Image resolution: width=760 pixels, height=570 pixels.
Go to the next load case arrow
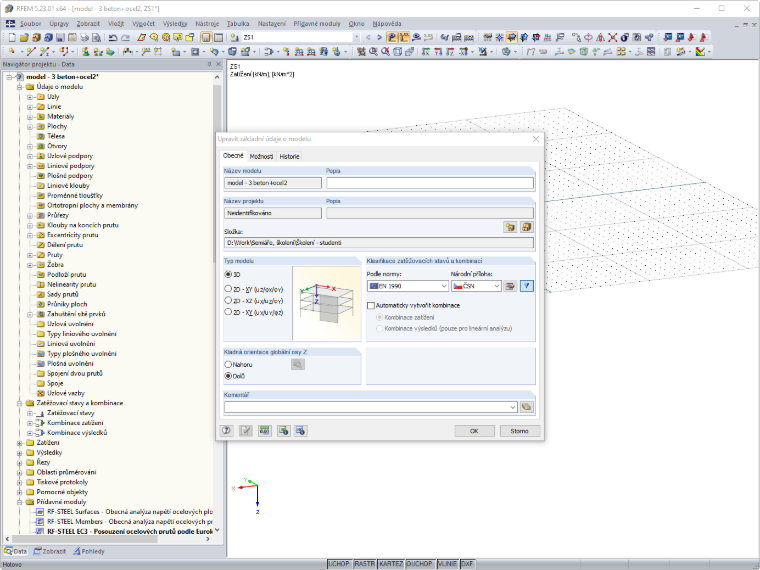379,37
